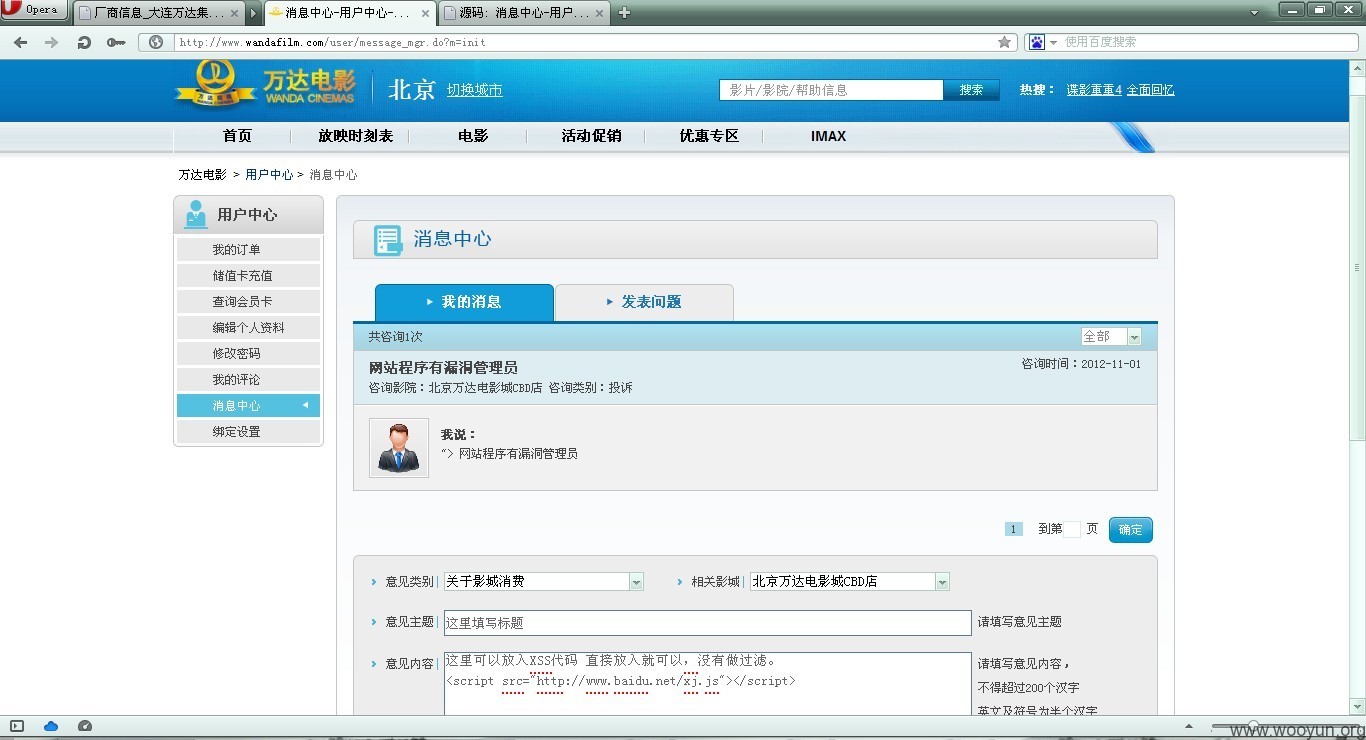Open the 相关影城 dropdown 北京万达电影城CBD店

coord(850,582)
